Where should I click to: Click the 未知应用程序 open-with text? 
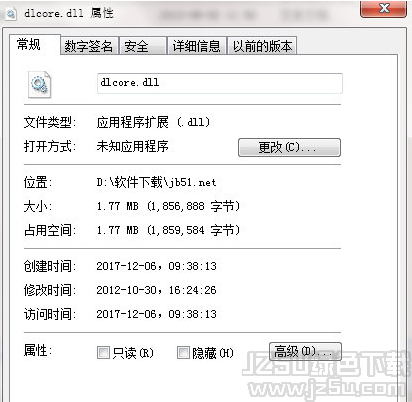tap(132, 146)
